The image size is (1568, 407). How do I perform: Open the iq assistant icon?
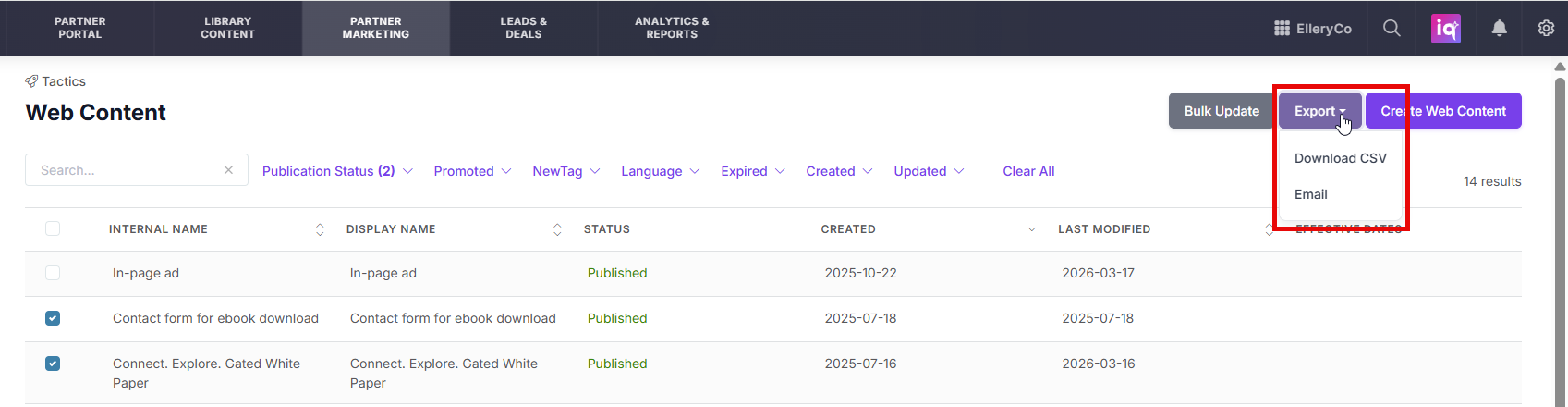[x=1446, y=29]
